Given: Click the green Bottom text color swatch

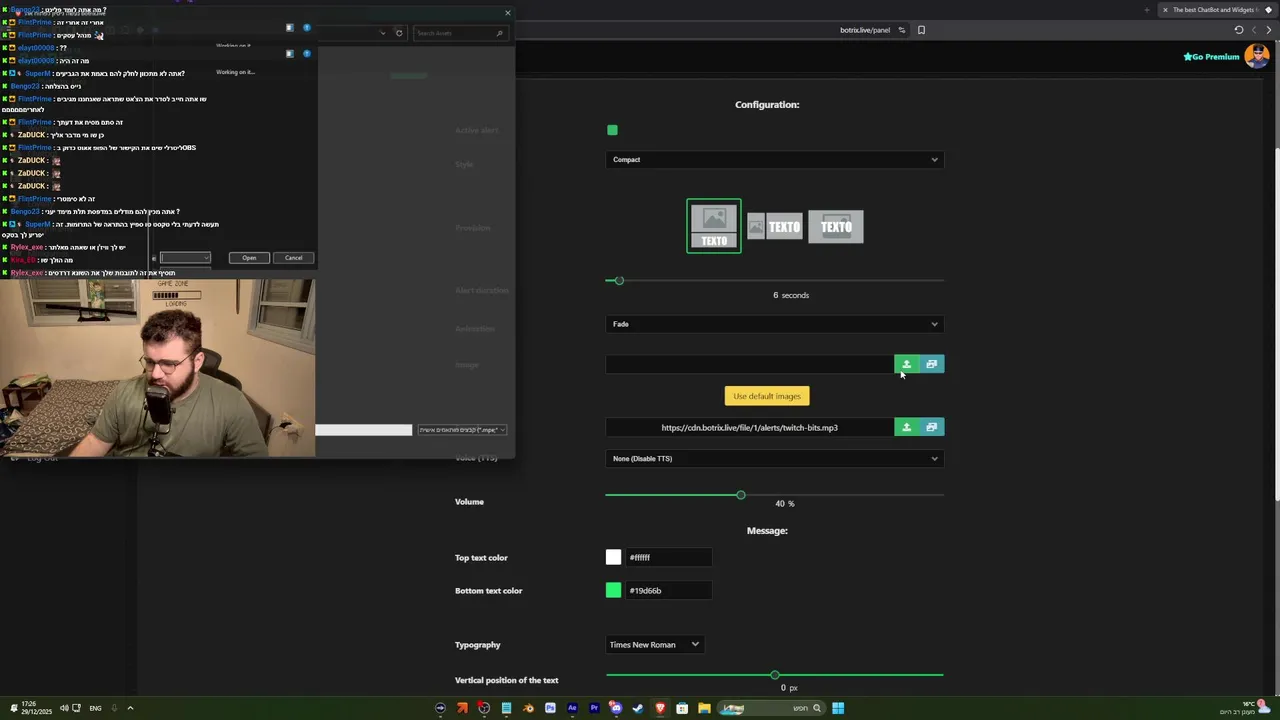Looking at the screenshot, I should point(613,590).
